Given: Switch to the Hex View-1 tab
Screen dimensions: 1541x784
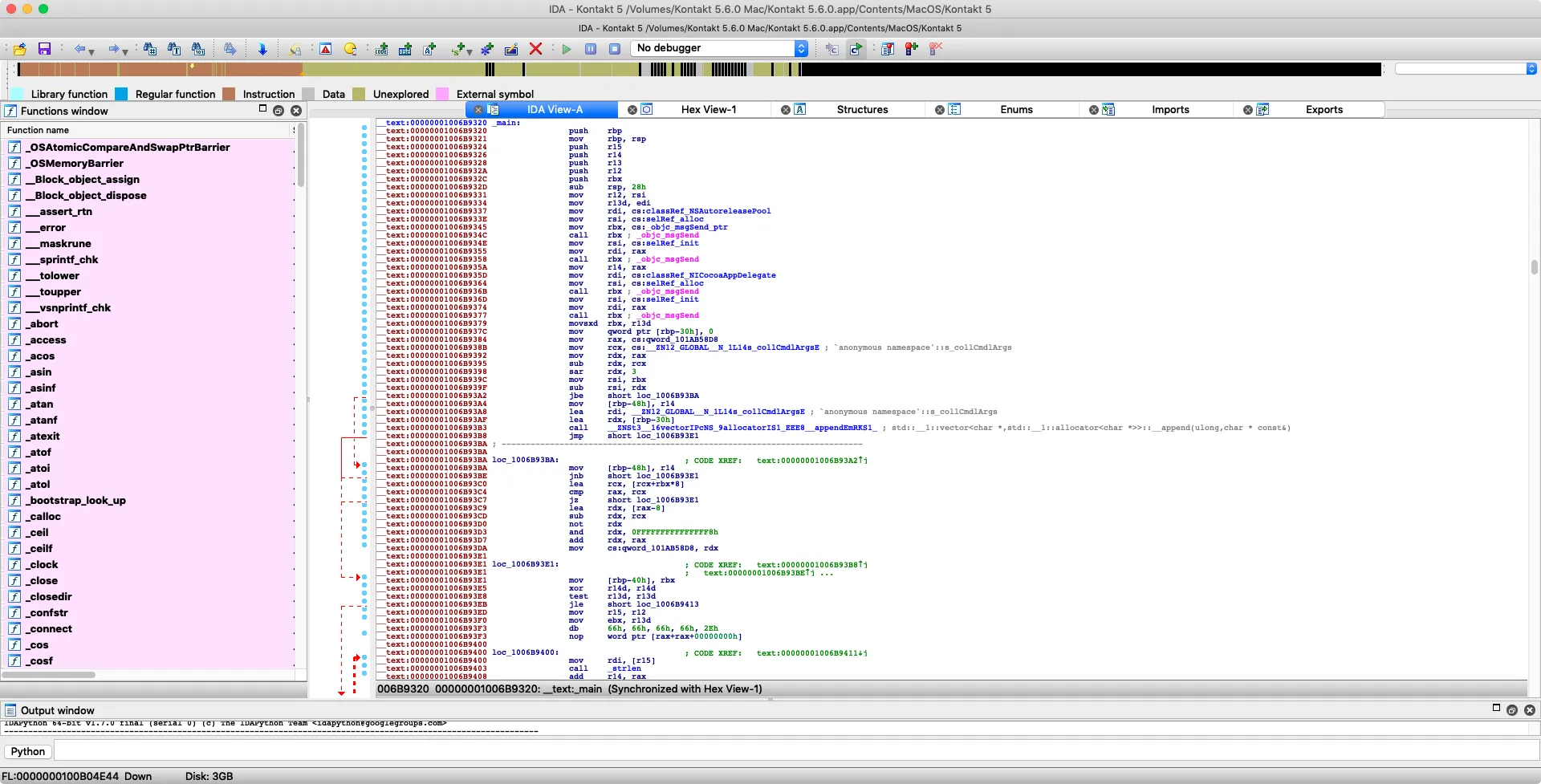Looking at the screenshot, I should coord(708,109).
